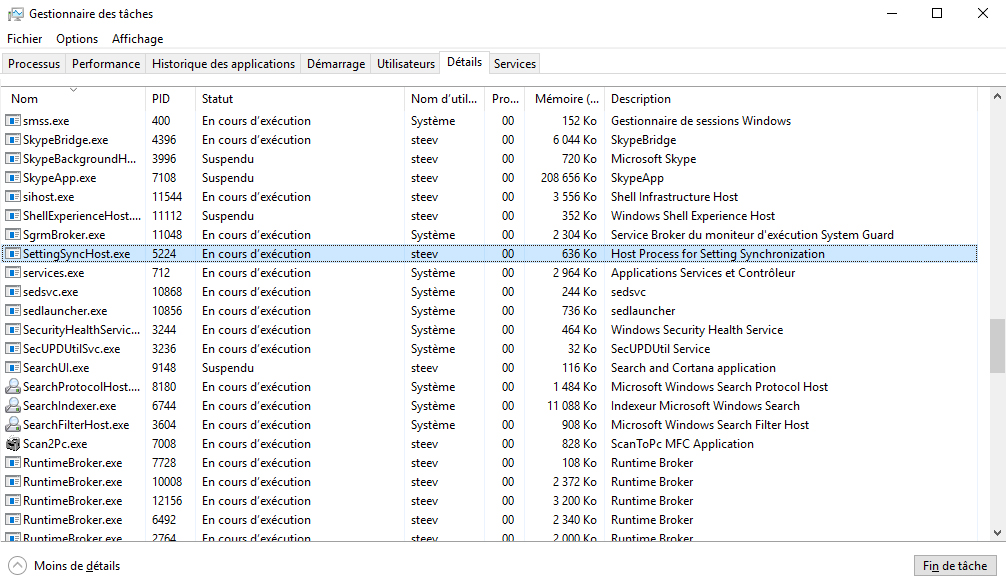Switch to the Services tab
Screen dimensions: 1006x587
click(x=515, y=64)
